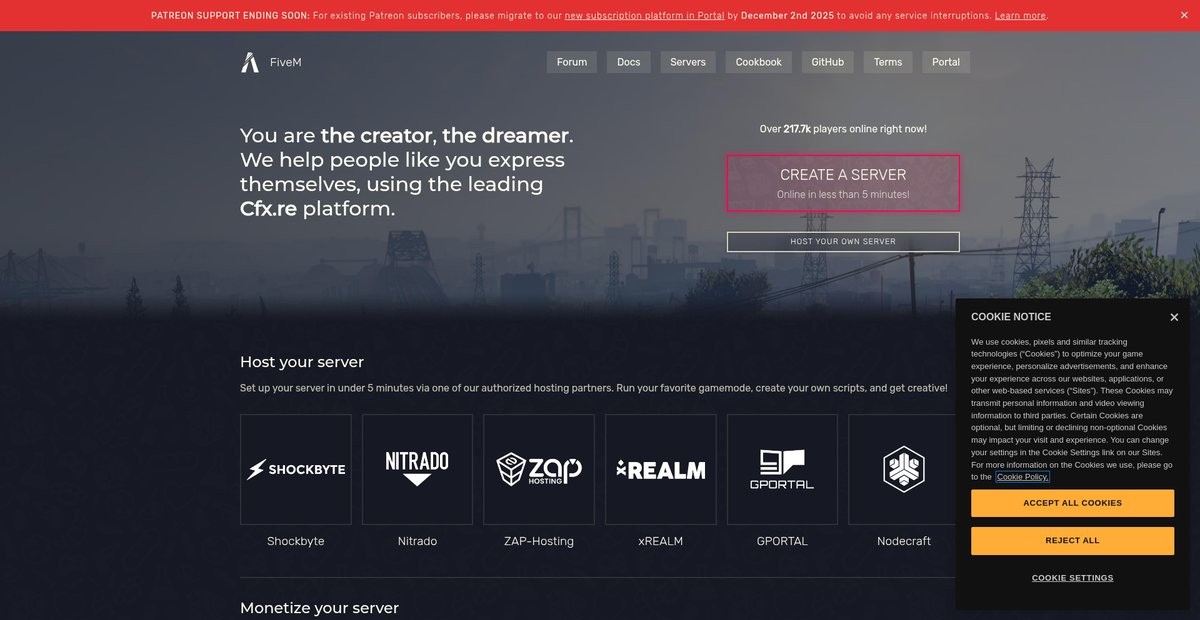Click the FiveM logo icon
The width and height of the screenshot is (1200, 620).
pyautogui.click(x=250, y=62)
